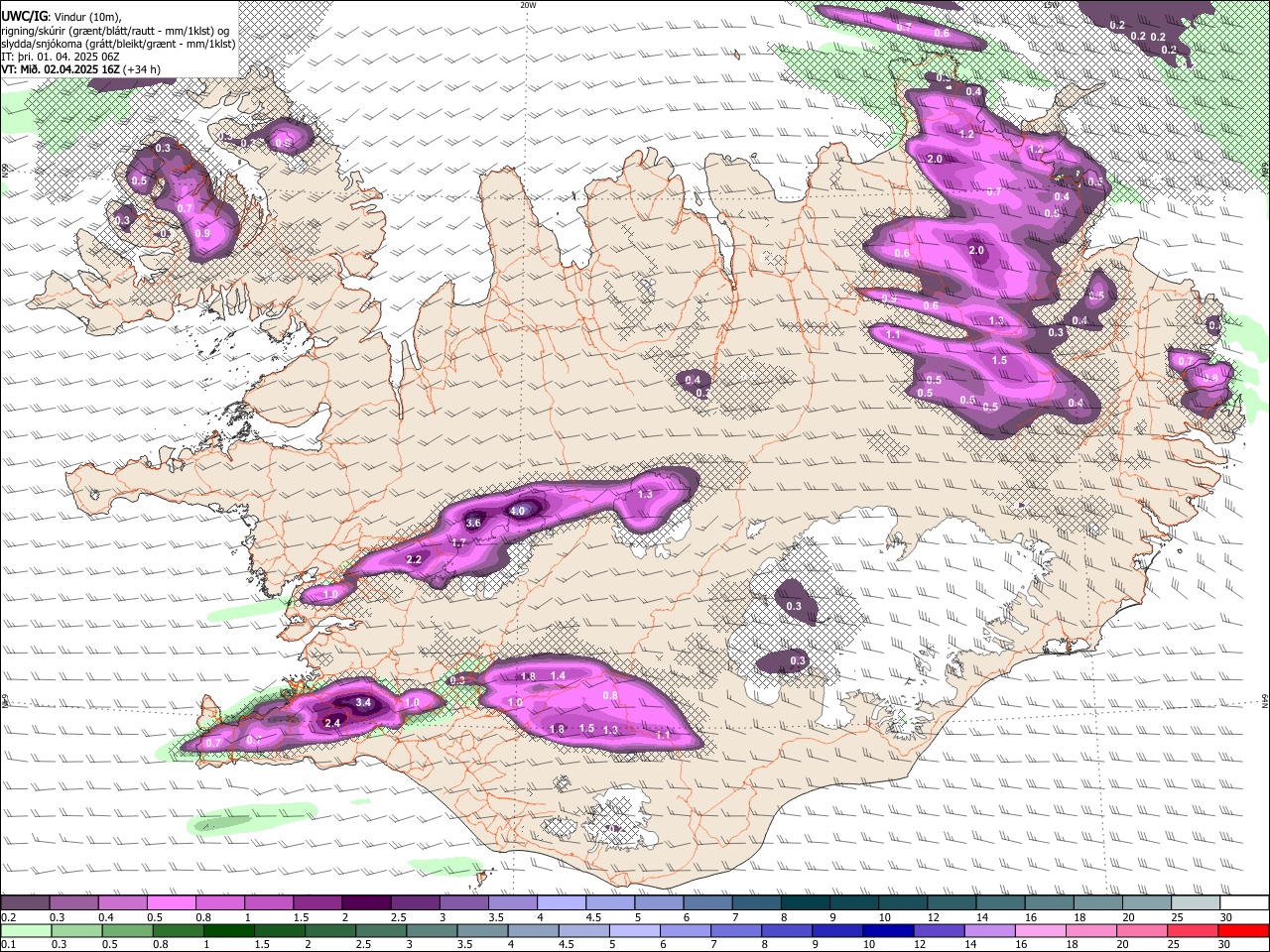Viewport: 1270px width, 952px height.
Task: Pick the 0.4 orchid snow legend swatch
Action: 123,902
